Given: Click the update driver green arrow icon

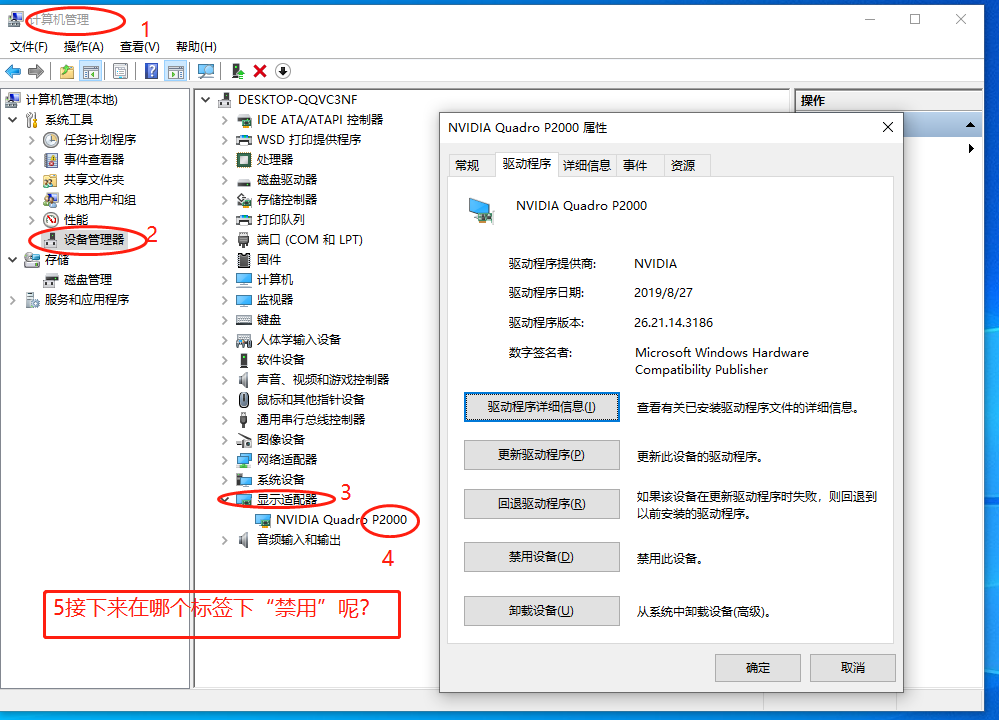Looking at the screenshot, I should [x=238, y=71].
